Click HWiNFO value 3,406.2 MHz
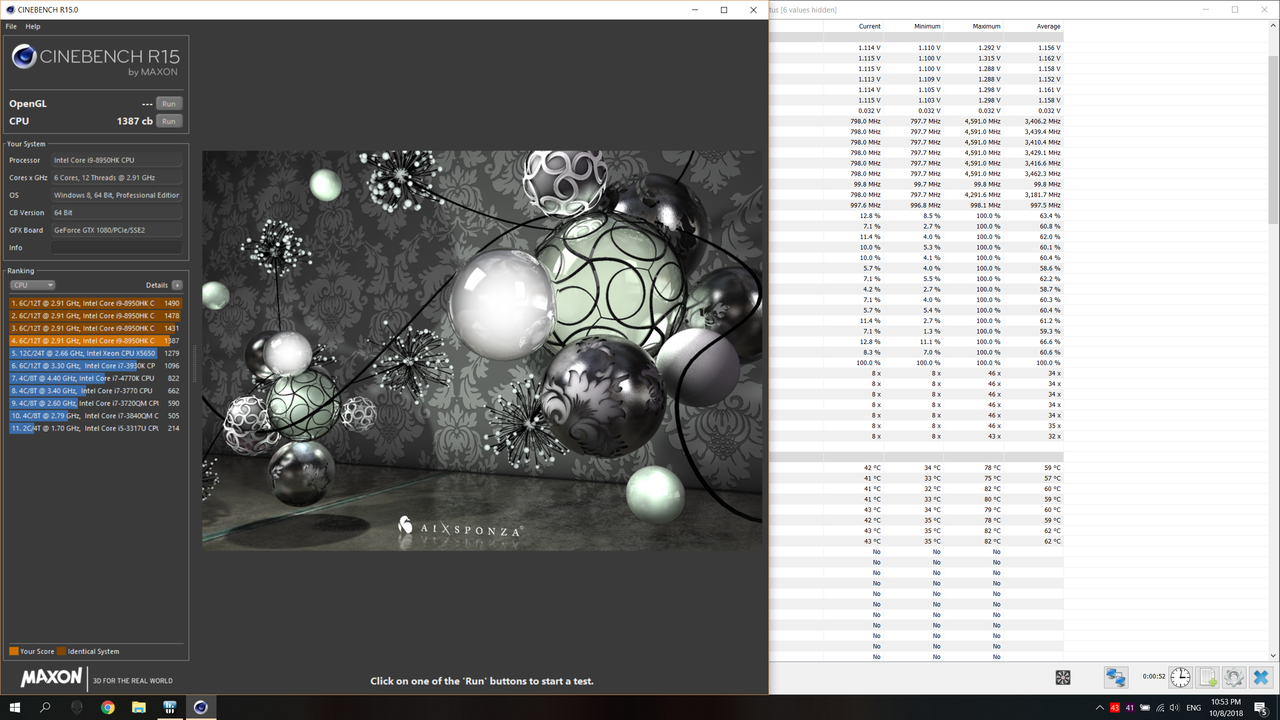1280x720 pixels. (1042, 121)
